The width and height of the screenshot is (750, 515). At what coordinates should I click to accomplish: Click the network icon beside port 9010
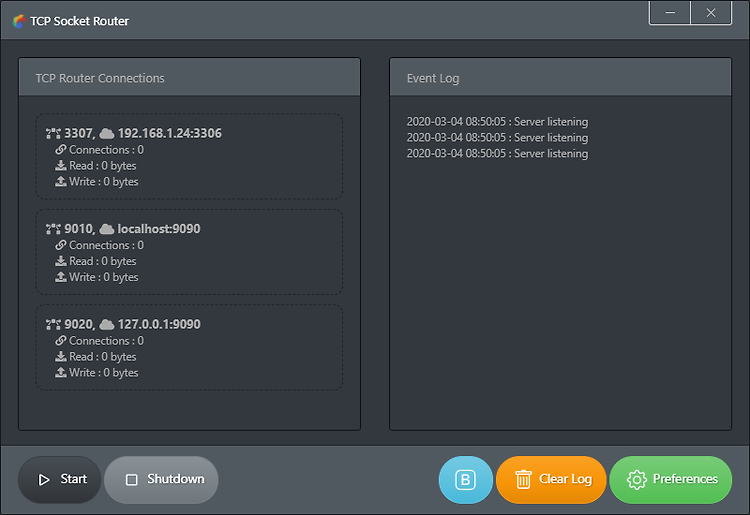tap(53, 229)
